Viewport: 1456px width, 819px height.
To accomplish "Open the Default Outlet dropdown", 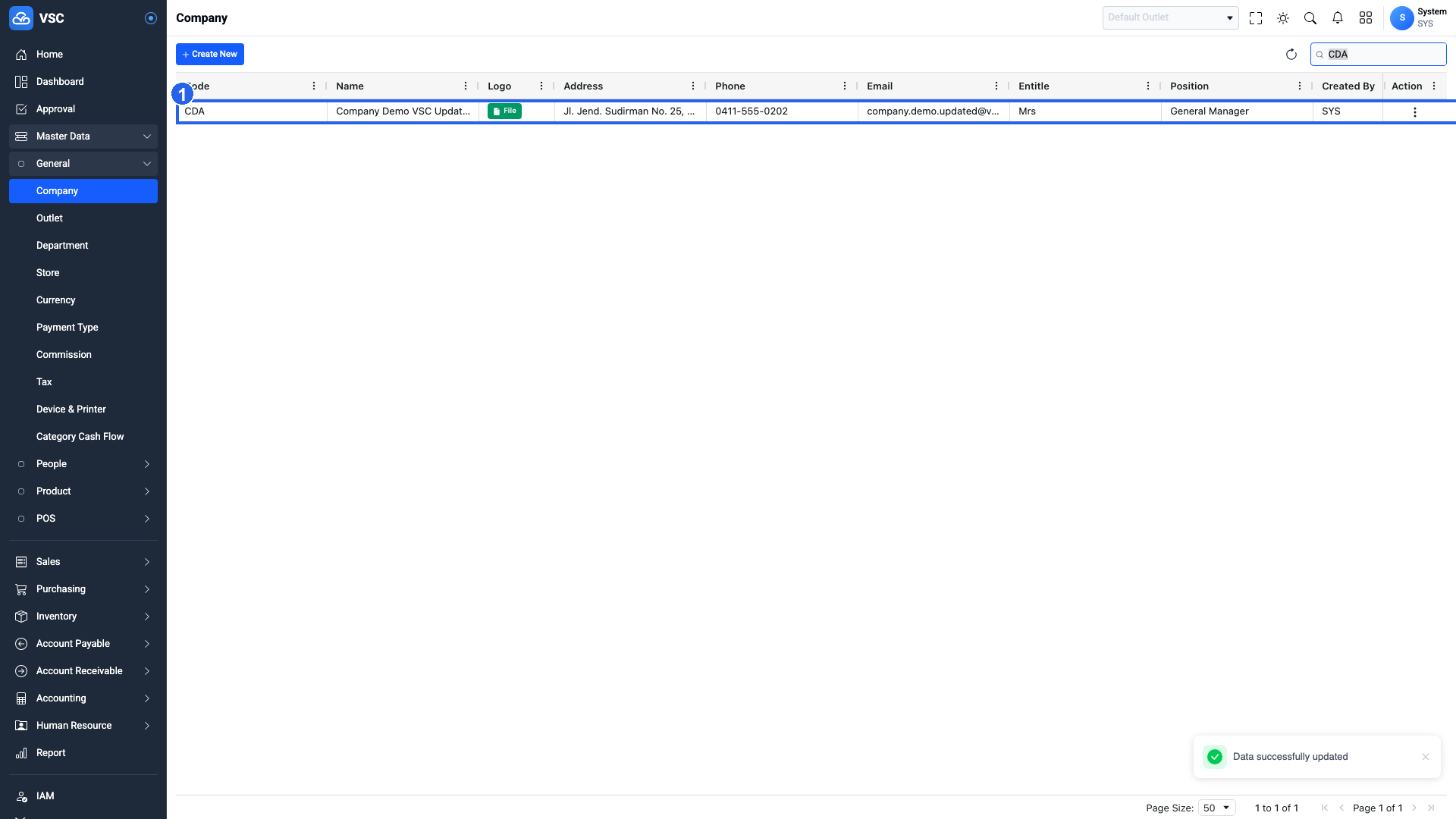I will [1171, 17].
